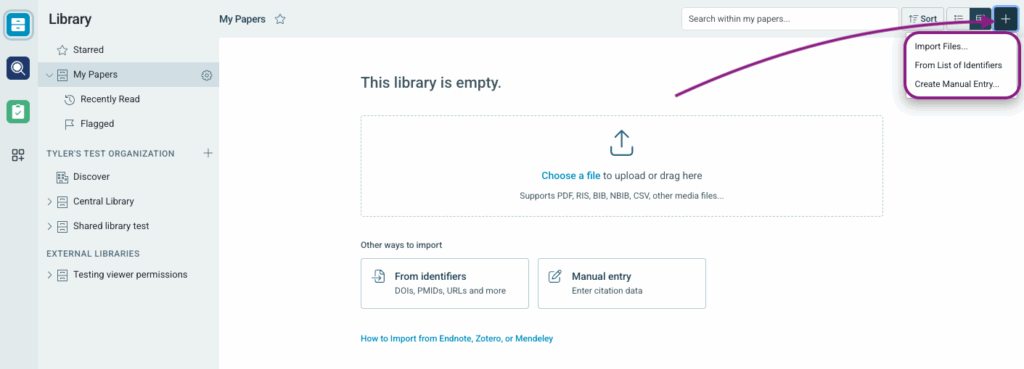Select Import Files... from menu
Viewport: 1024px width, 369px height.
point(941,46)
